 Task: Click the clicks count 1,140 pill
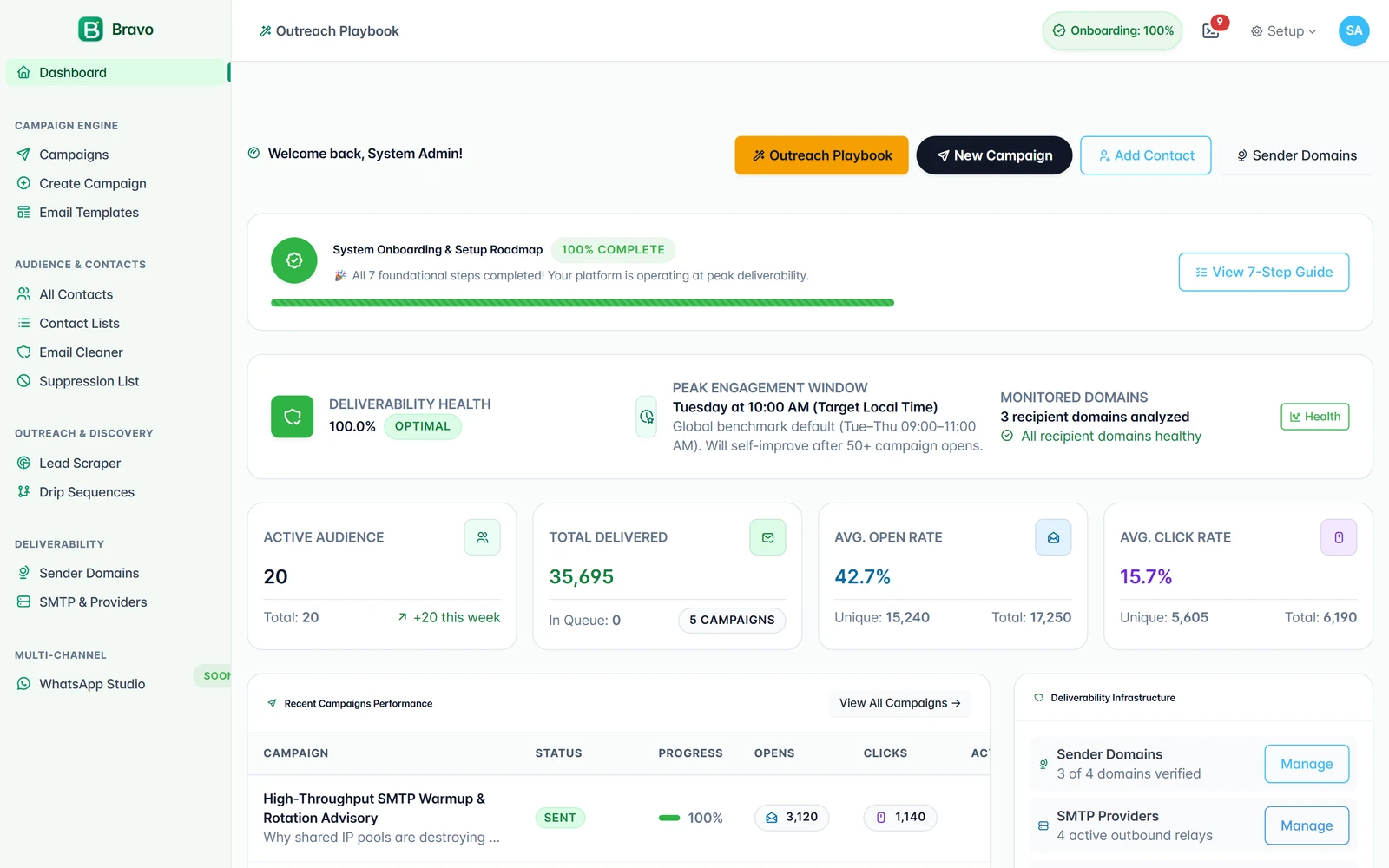900,818
